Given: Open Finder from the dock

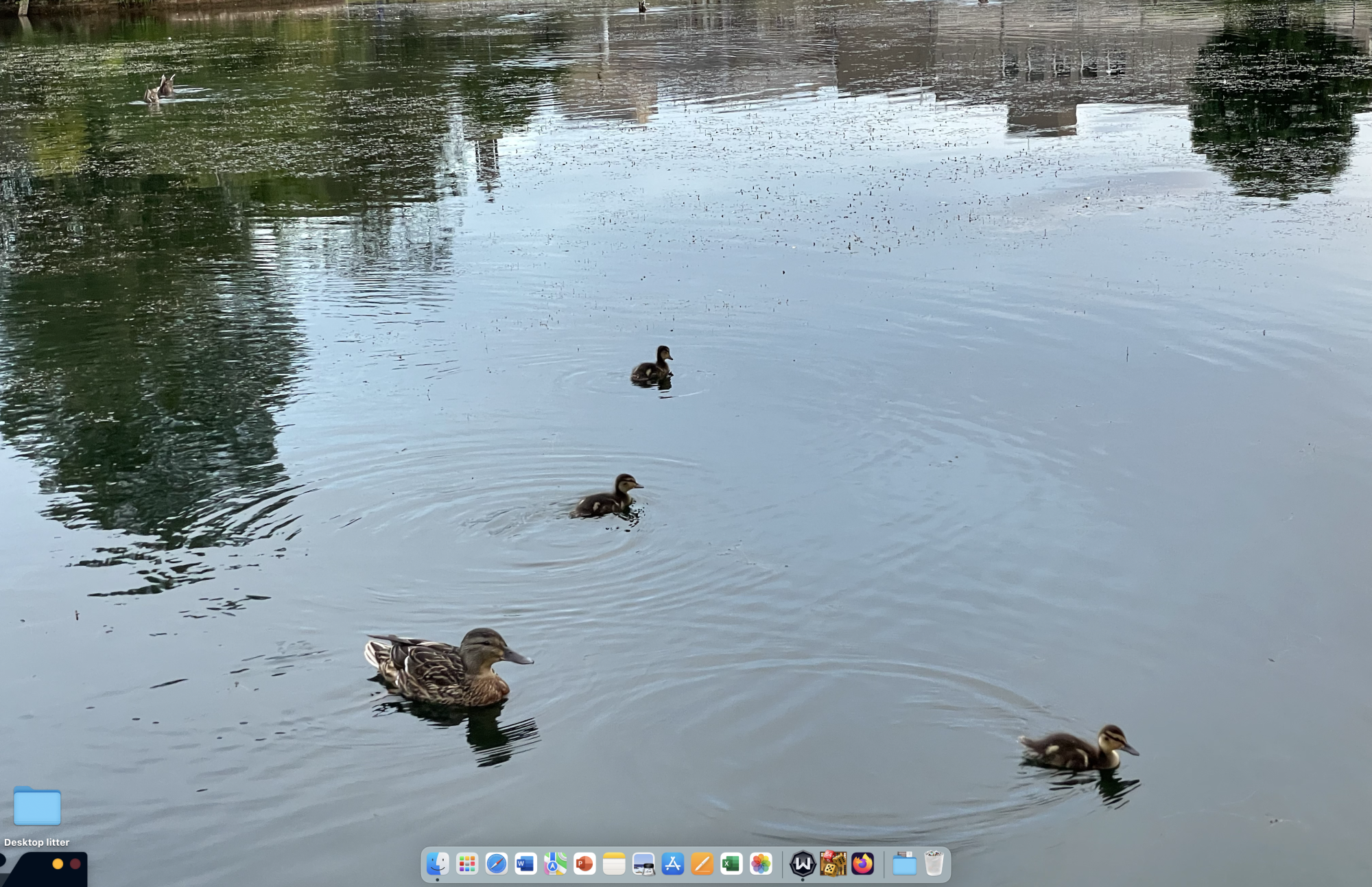Looking at the screenshot, I should [438, 864].
